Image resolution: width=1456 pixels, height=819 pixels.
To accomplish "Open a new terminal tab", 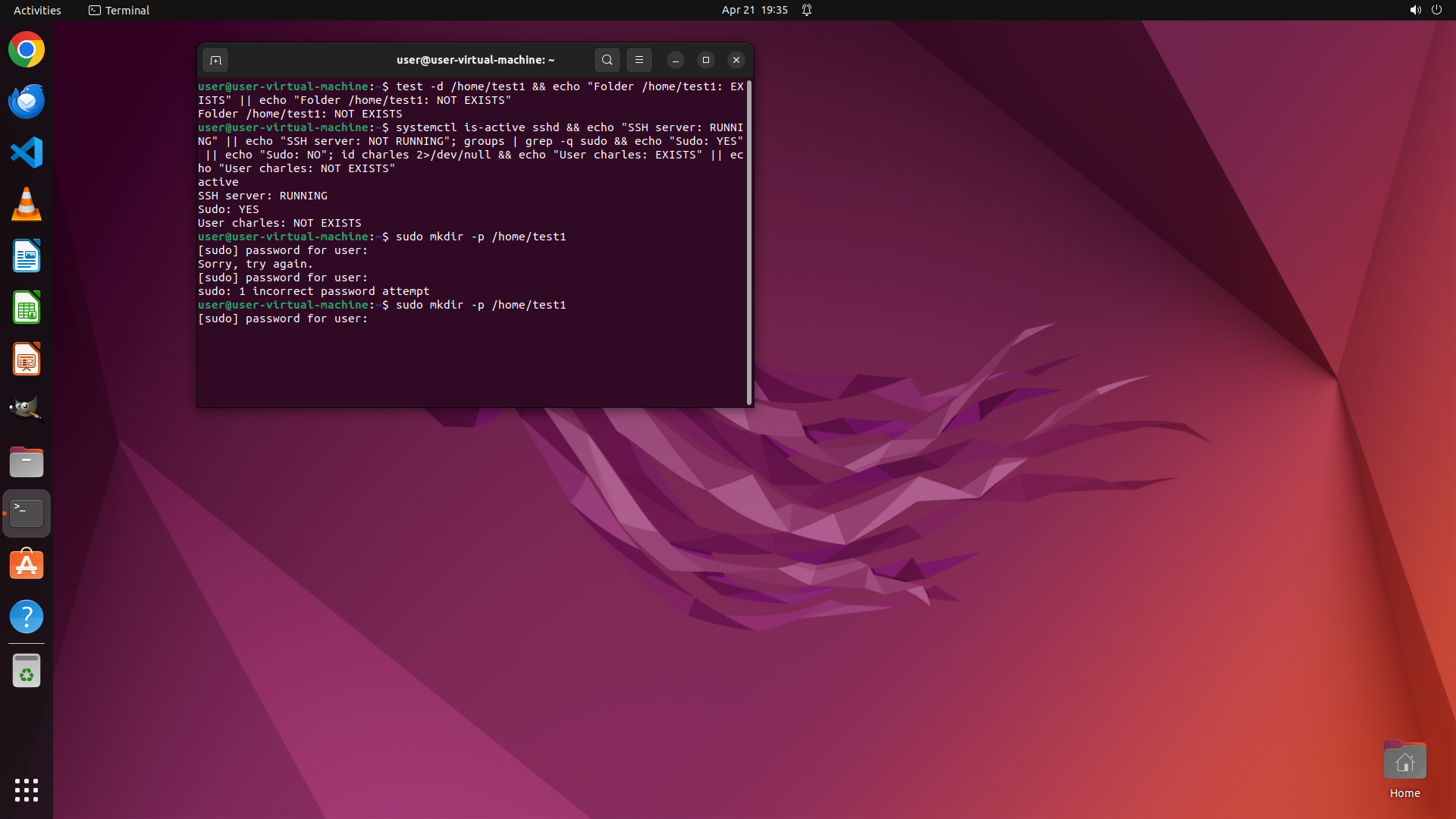I will click(215, 60).
